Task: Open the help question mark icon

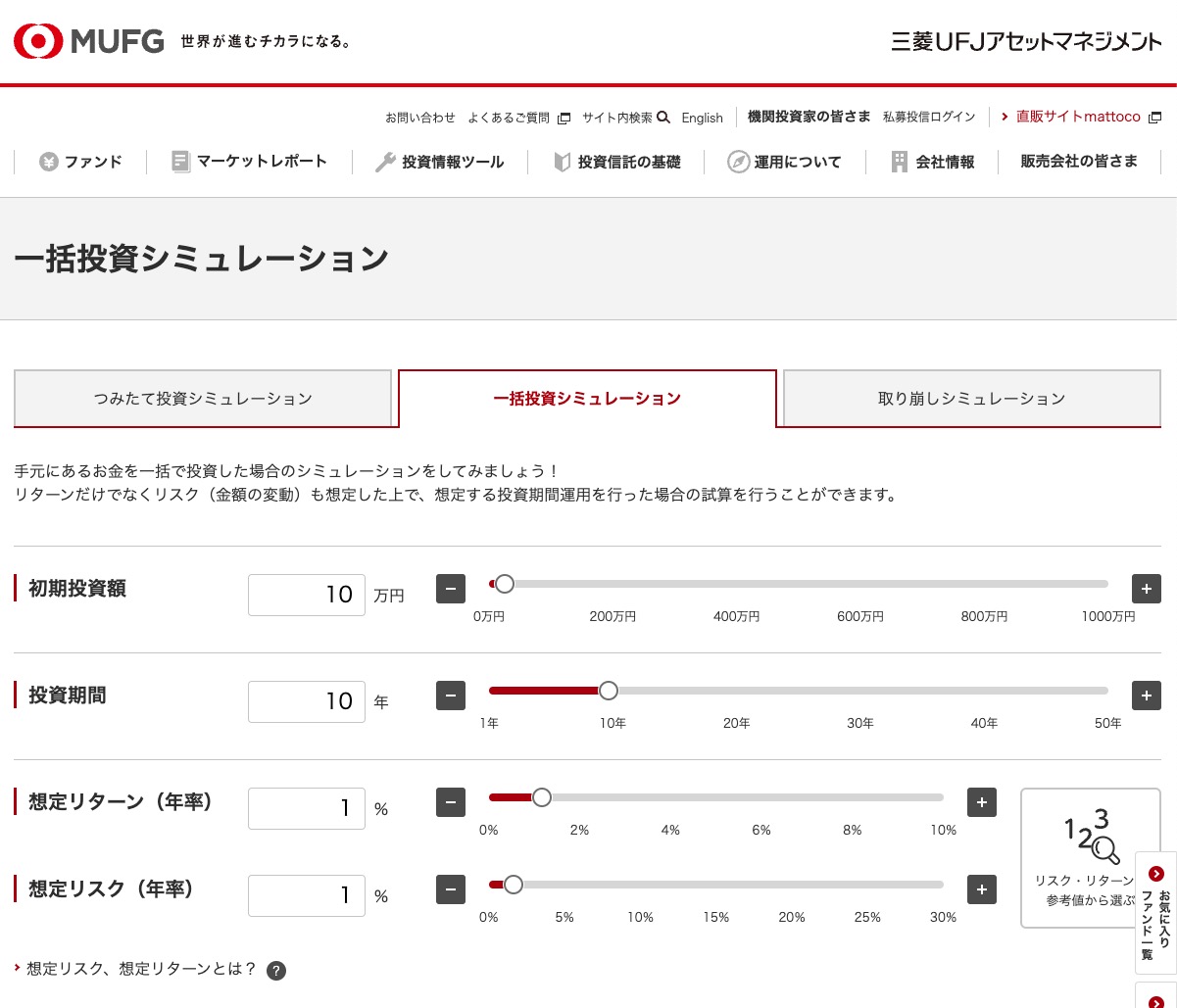Action: click(x=276, y=971)
